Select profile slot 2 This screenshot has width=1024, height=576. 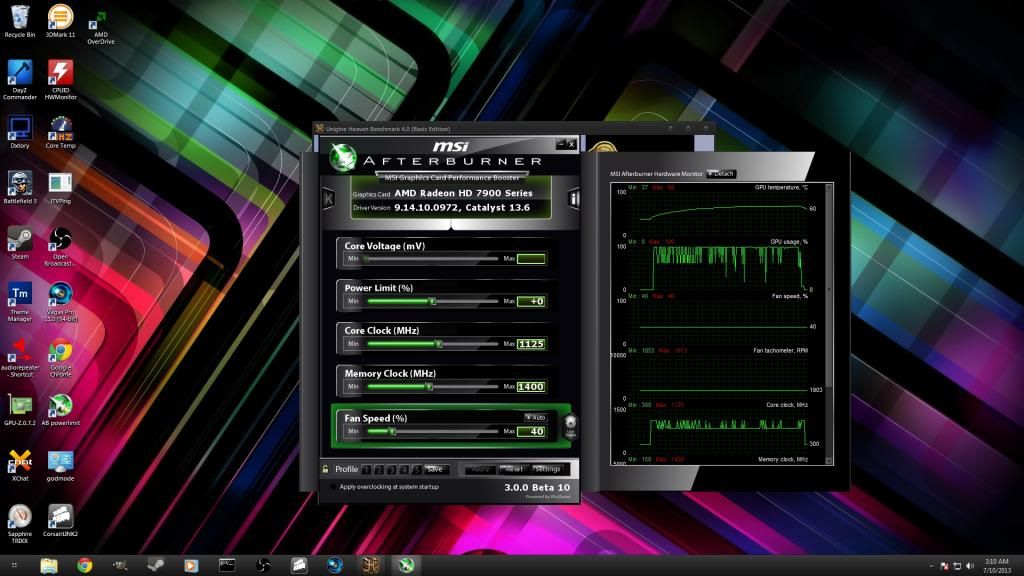[379, 469]
